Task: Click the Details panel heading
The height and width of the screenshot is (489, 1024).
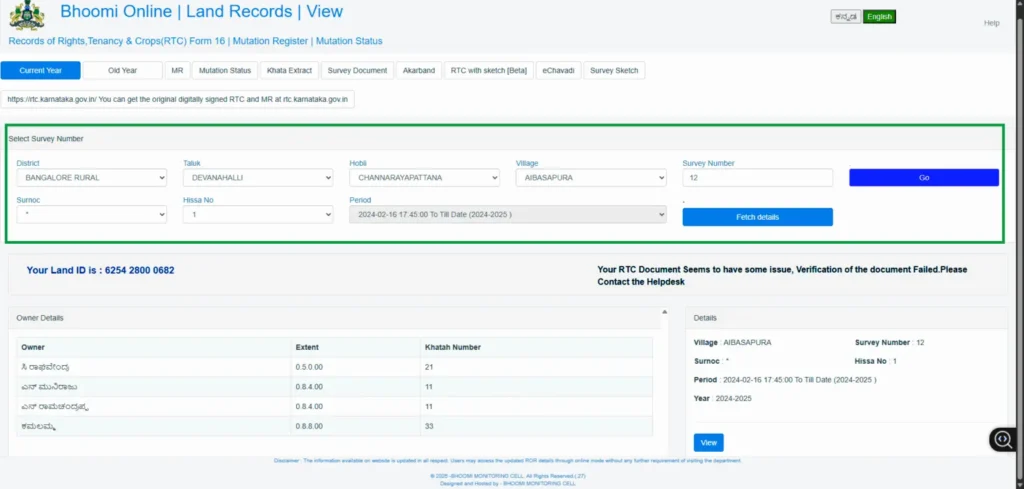Action: click(705, 318)
